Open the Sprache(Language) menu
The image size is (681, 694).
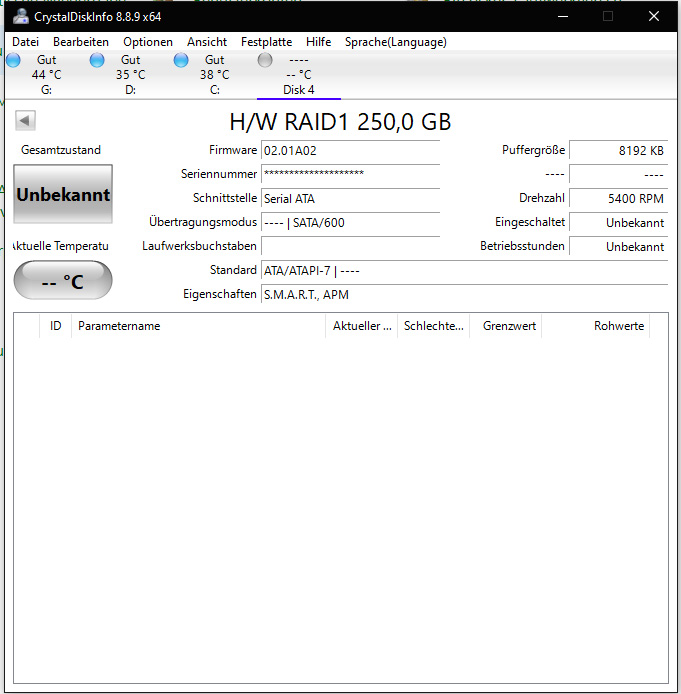pyautogui.click(x=396, y=42)
